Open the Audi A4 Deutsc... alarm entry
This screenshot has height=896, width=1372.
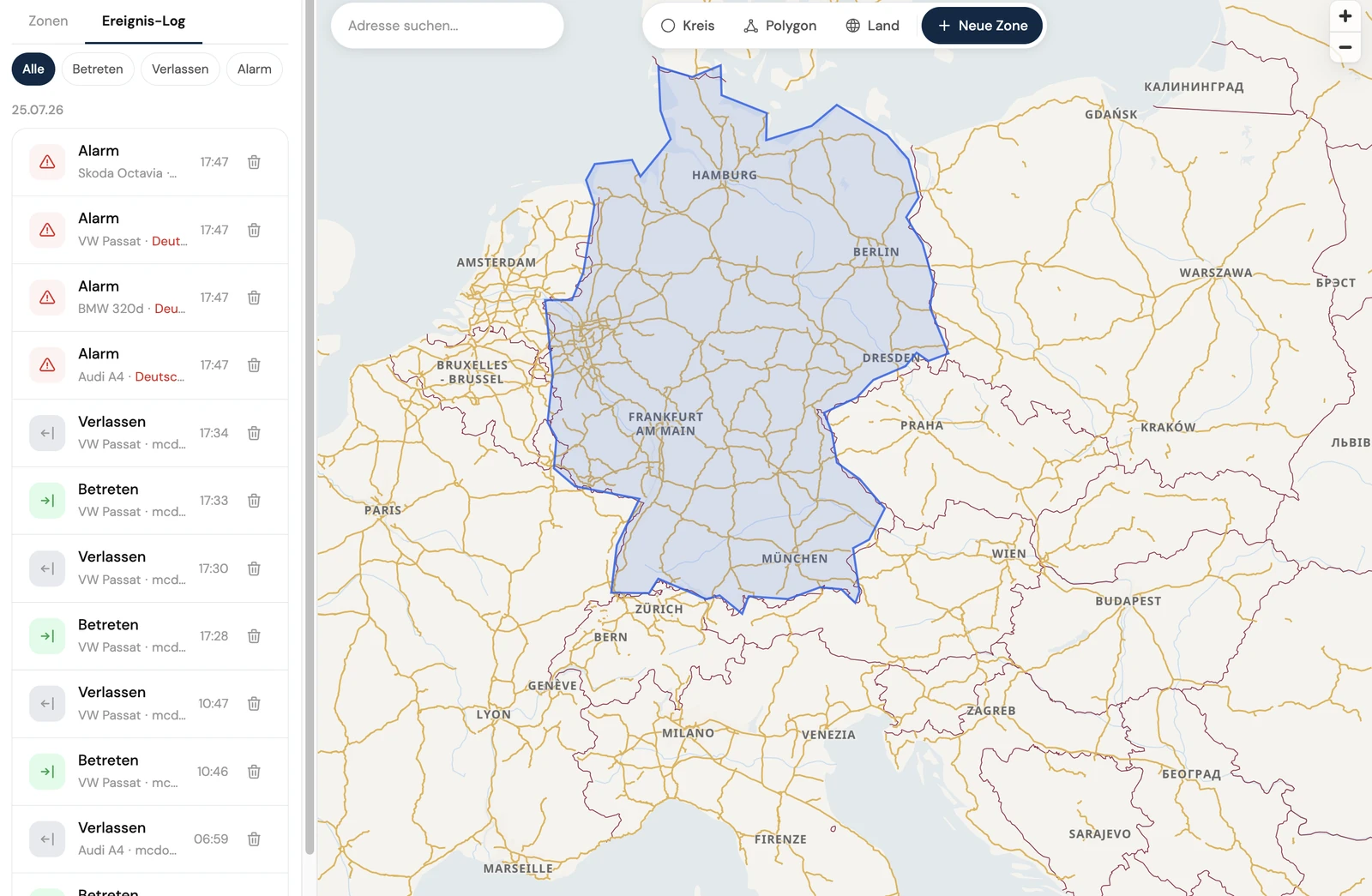click(x=150, y=365)
